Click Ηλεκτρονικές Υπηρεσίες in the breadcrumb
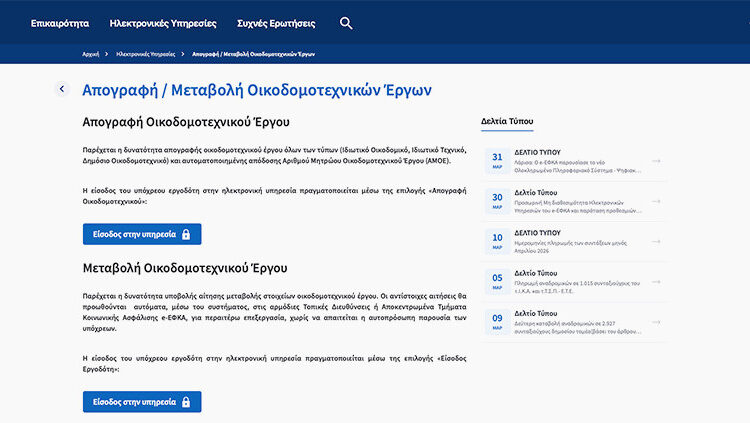This screenshot has width=750, height=423. (145, 54)
